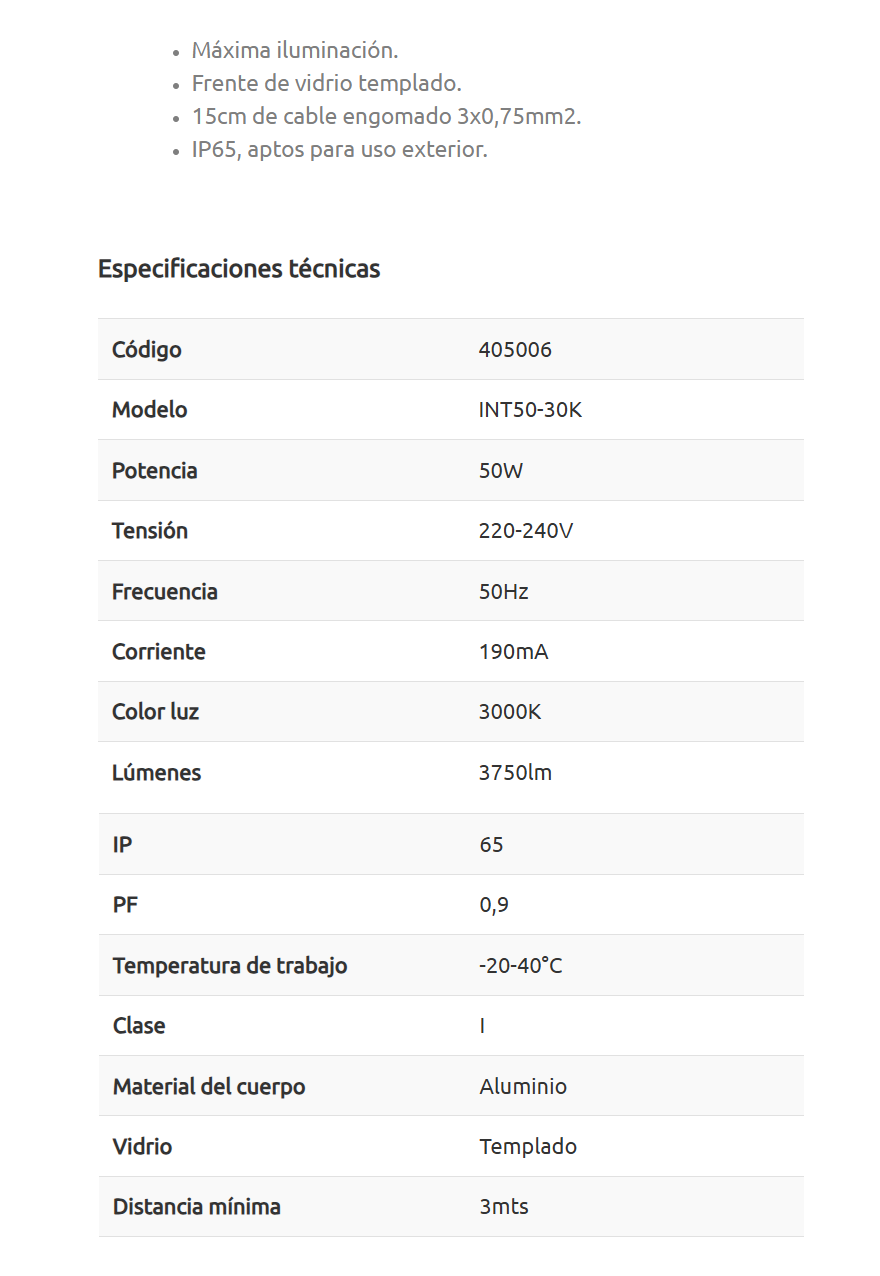Click the product code value 405006
Image resolution: width=880 pixels, height=1276 pixels.
(515, 350)
